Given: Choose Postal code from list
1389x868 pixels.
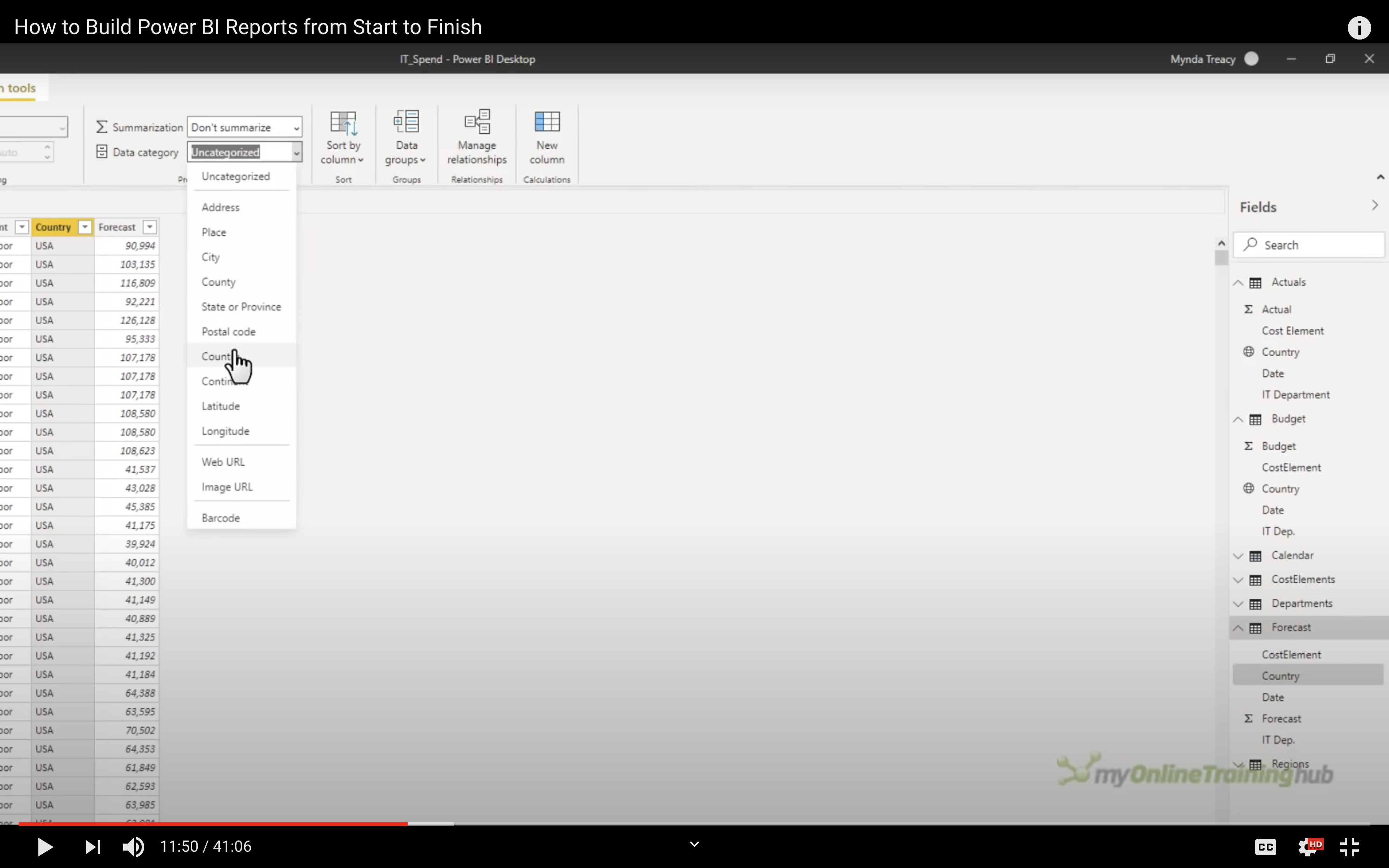Looking at the screenshot, I should coord(228,331).
